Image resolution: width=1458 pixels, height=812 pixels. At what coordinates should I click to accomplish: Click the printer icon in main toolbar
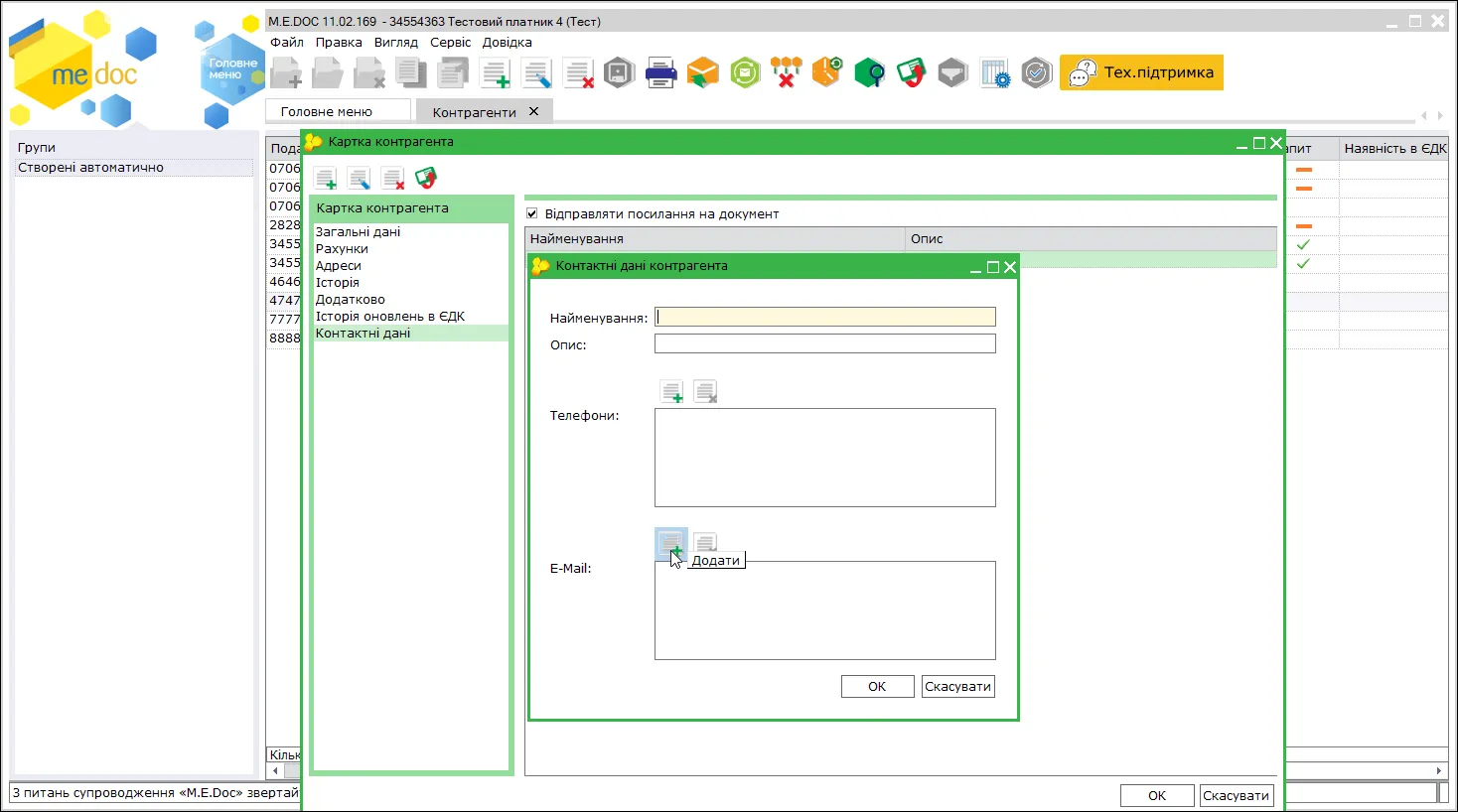click(x=660, y=72)
